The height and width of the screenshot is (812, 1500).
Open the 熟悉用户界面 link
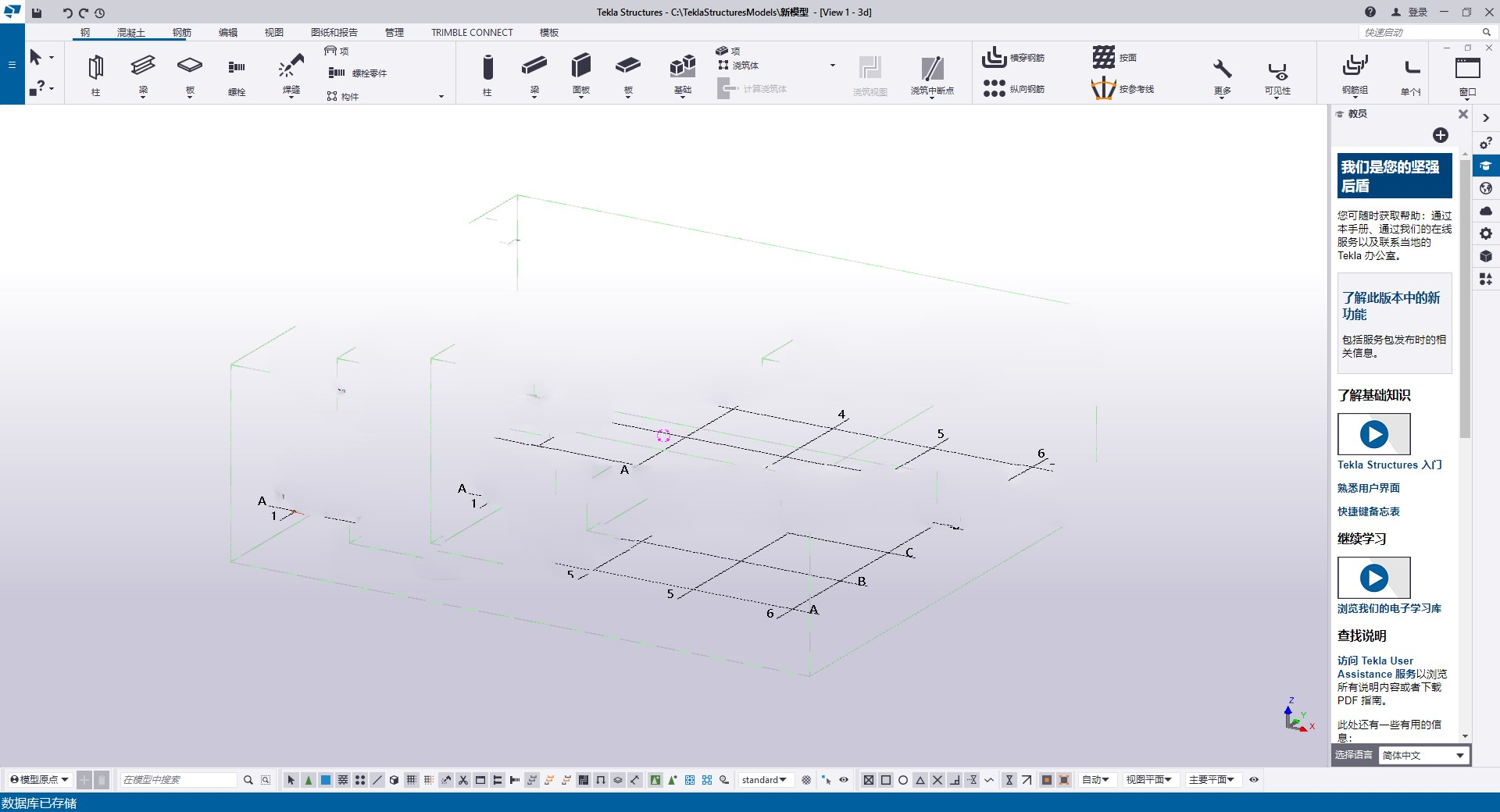[1369, 488]
